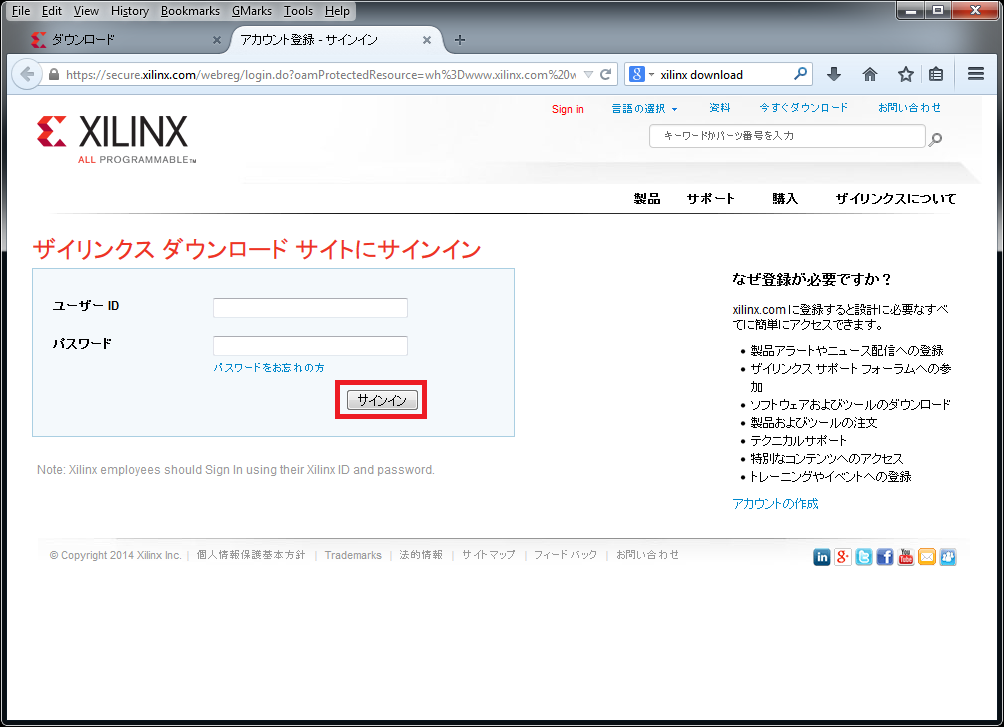Viewport: 1004px width, 727px height.
Task: Open the Bookmarks menu
Action: 190,11
